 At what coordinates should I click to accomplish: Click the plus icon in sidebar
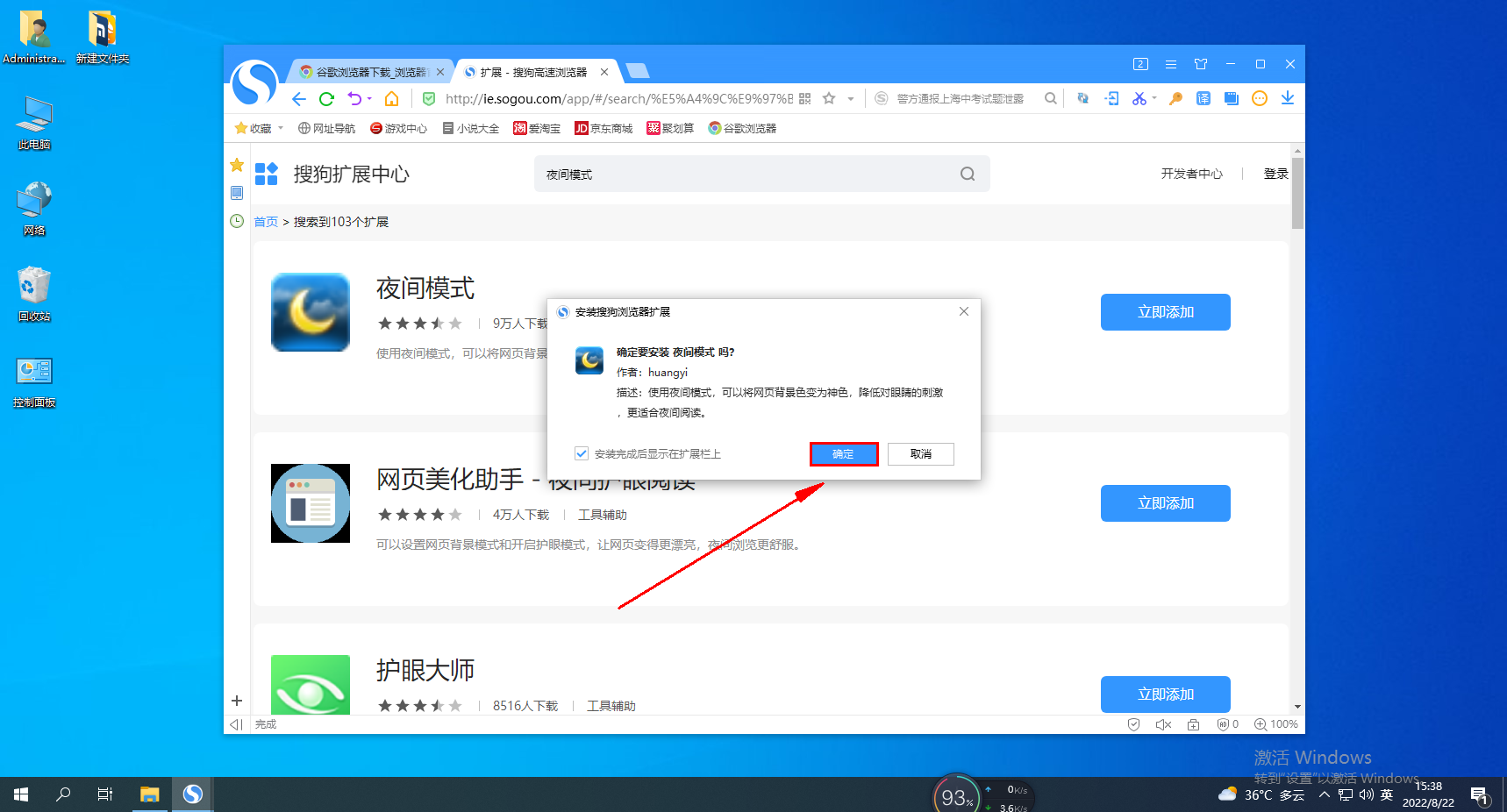237,701
